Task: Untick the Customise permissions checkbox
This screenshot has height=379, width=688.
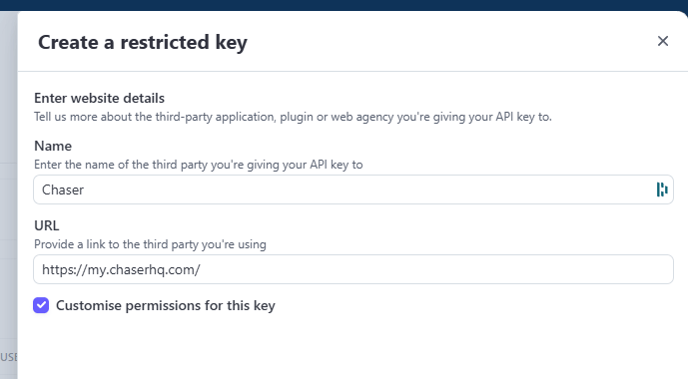Action: [x=41, y=305]
